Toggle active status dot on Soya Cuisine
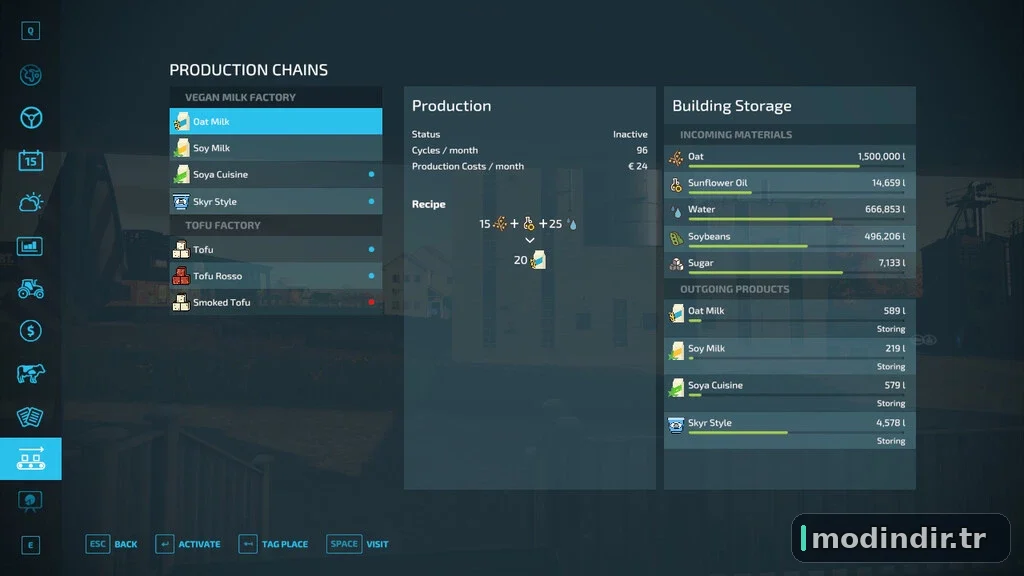The height and width of the screenshot is (576, 1024). [x=371, y=174]
